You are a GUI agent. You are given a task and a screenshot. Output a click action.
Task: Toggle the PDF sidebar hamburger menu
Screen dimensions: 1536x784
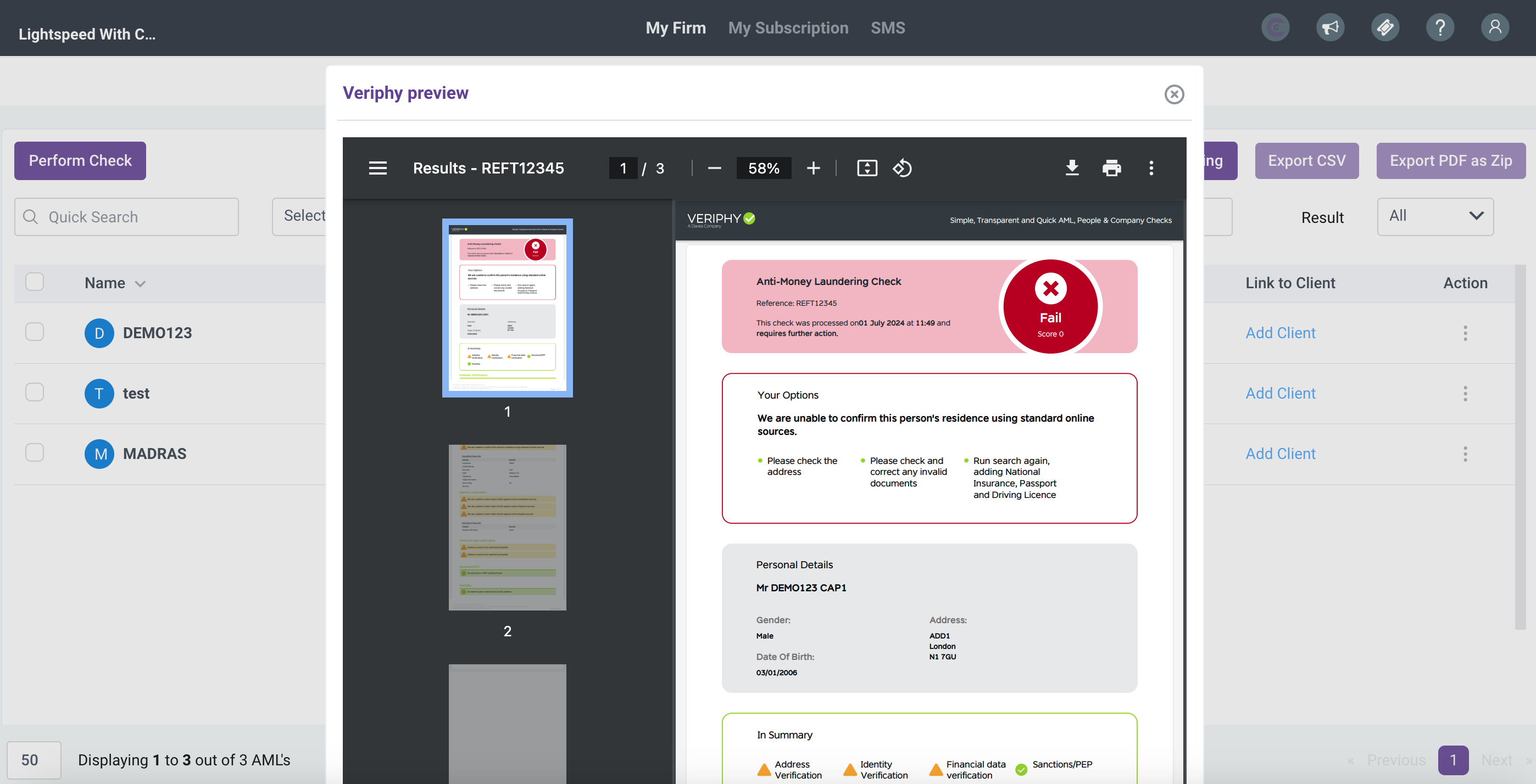point(377,168)
